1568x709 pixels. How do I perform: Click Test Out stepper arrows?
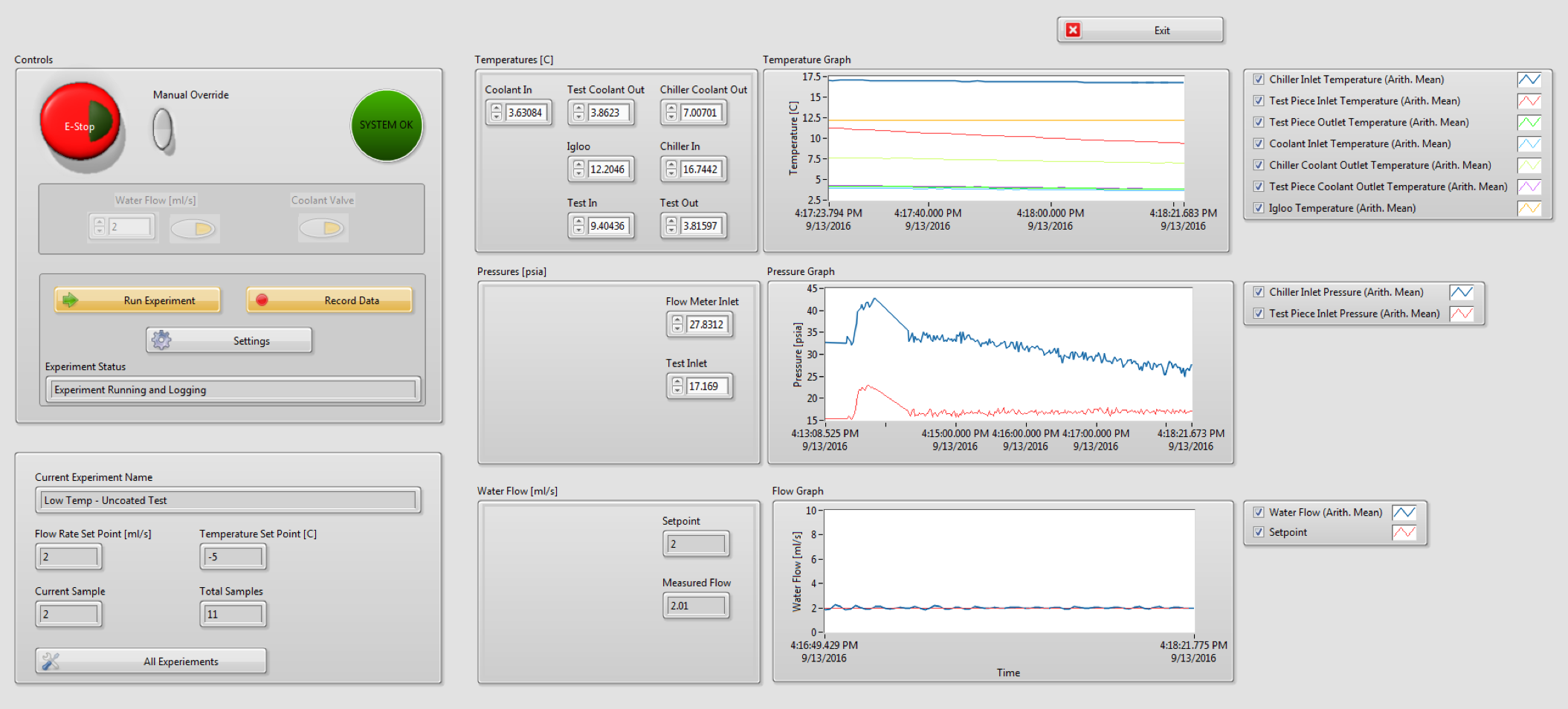coord(671,226)
